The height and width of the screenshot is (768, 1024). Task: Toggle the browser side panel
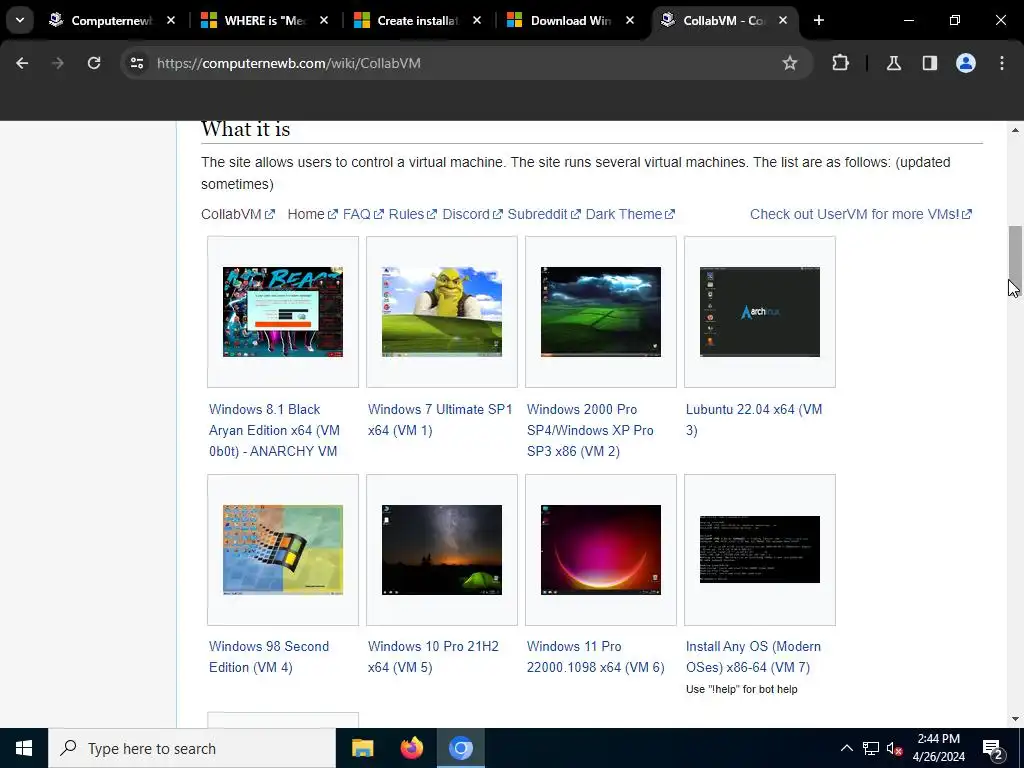click(930, 63)
